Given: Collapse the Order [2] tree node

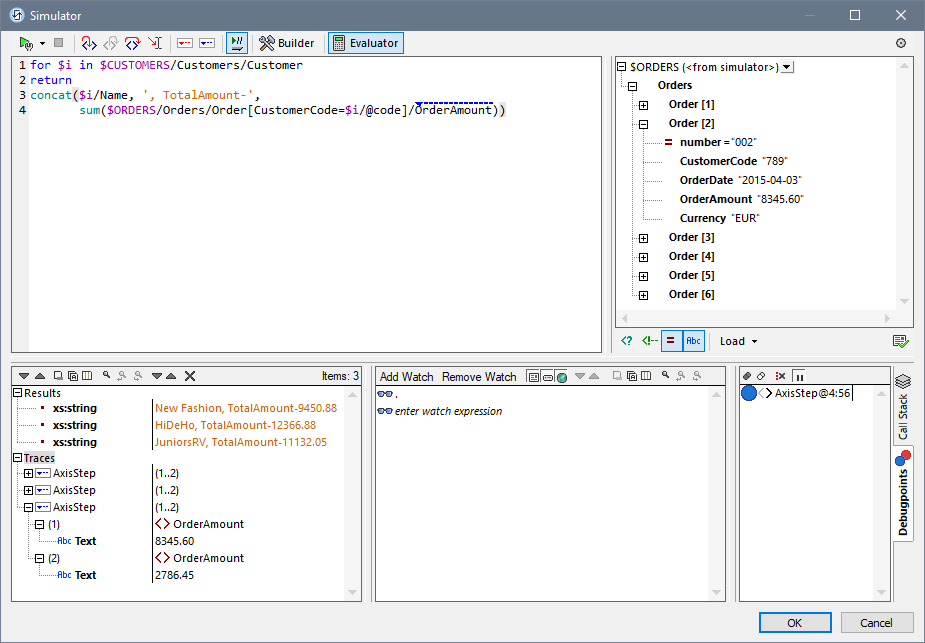Looking at the screenshot, I should tap(644, 124).
